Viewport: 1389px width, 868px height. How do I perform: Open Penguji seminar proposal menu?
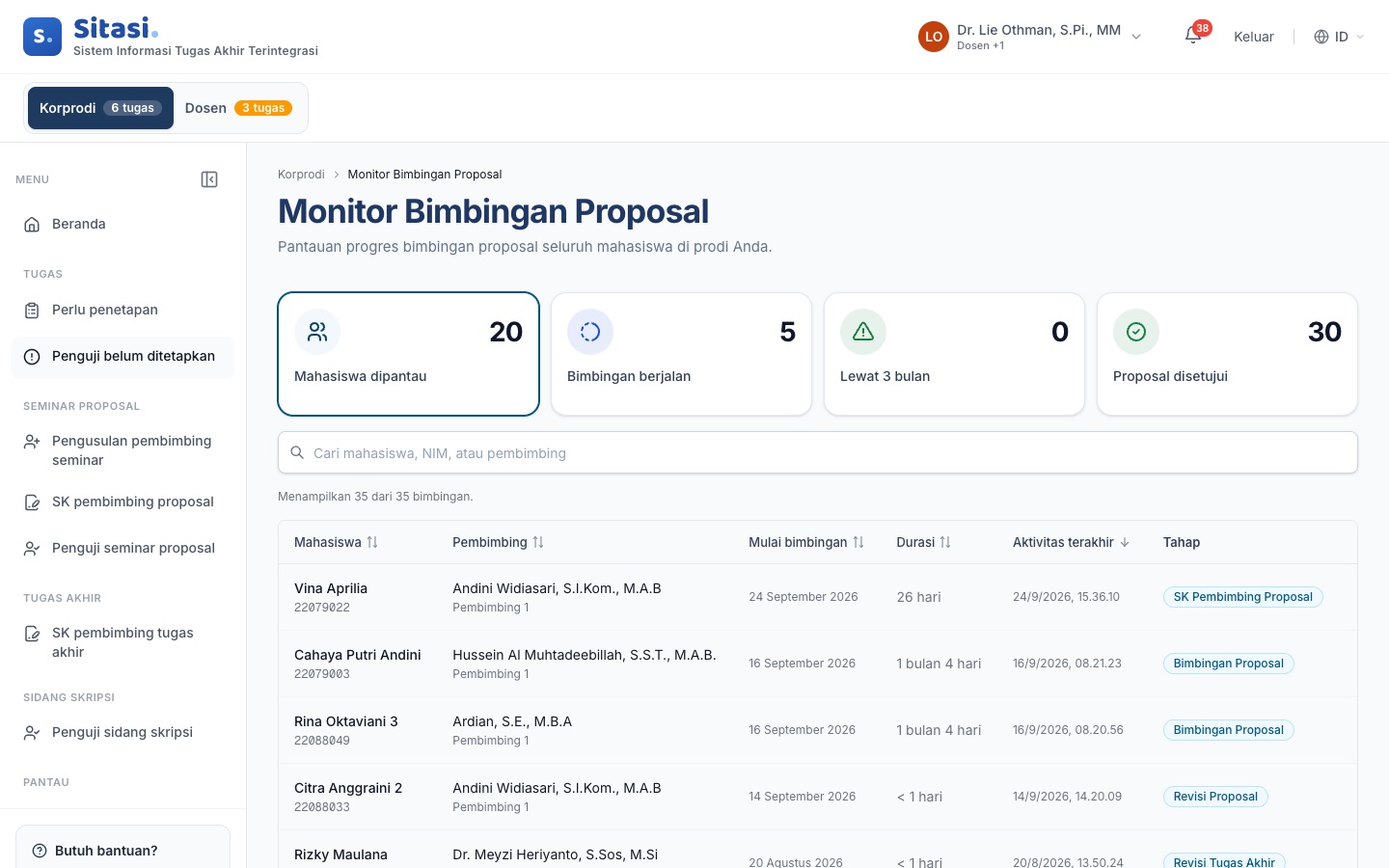point(123,548)
